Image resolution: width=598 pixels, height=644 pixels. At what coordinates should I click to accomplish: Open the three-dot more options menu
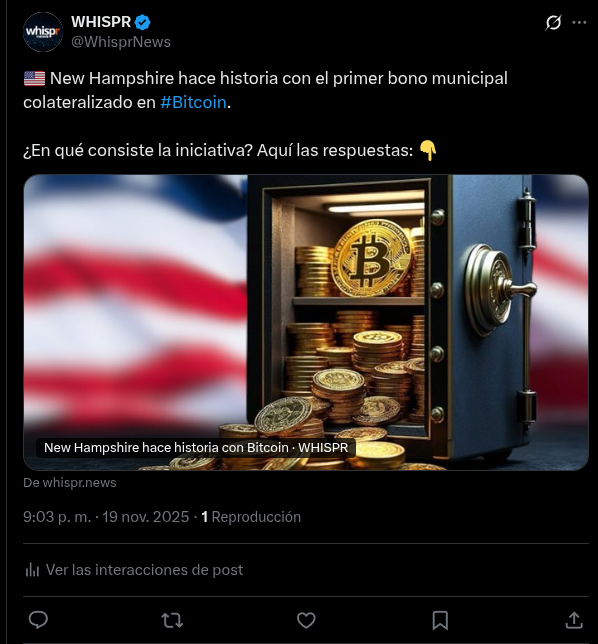(580, 22)
